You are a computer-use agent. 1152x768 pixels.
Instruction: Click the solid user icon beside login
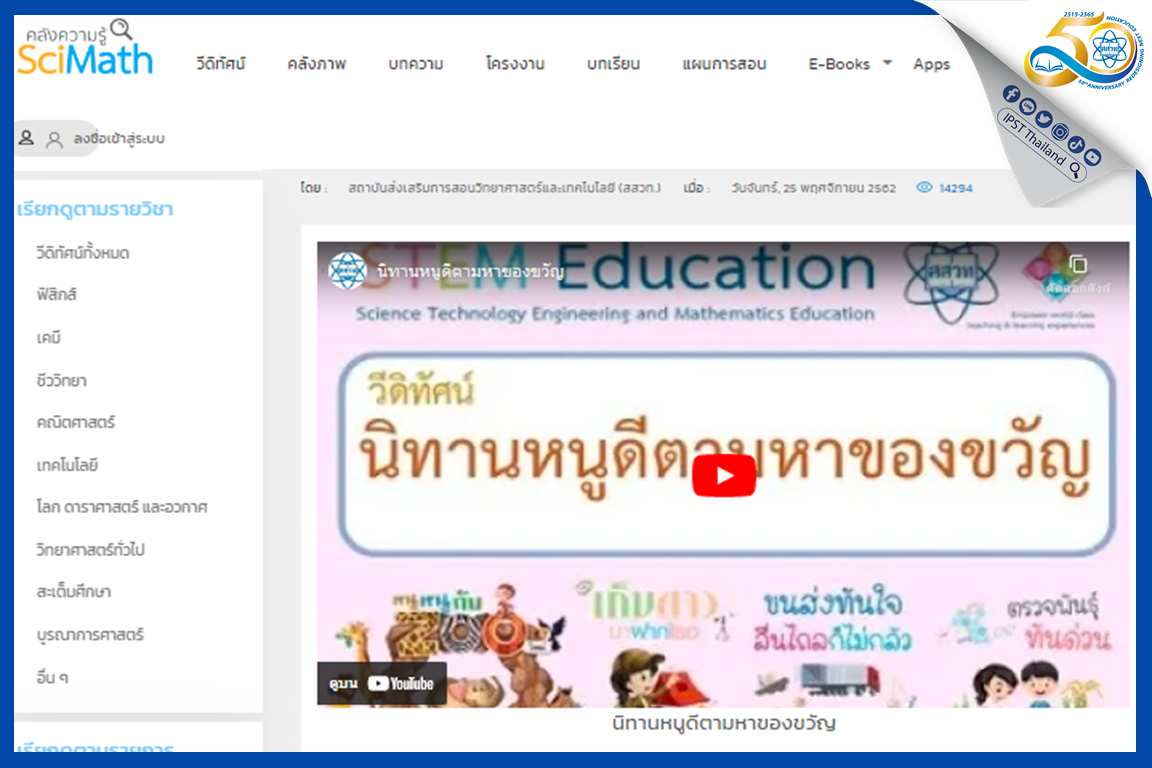[26, 137]
